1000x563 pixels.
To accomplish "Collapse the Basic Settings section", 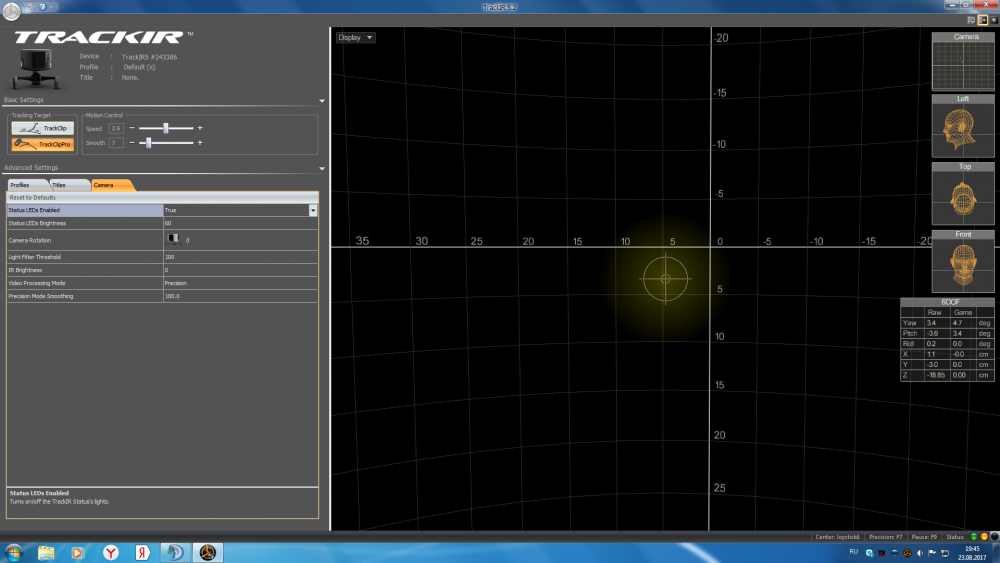I will click(x=321, y=101).
